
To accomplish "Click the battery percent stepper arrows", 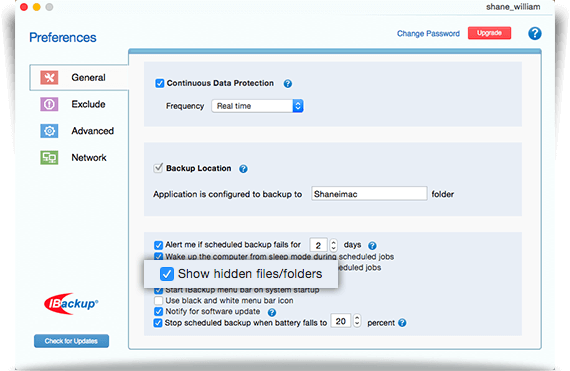I will pos(357,321).
